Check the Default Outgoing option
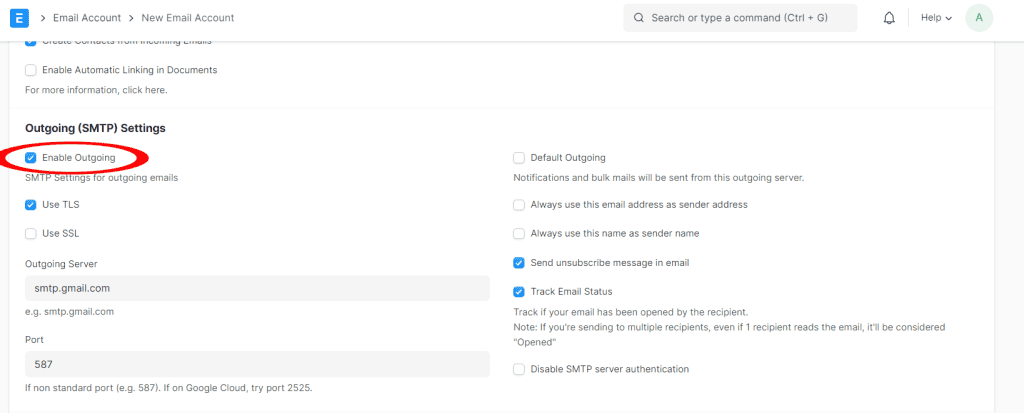This screenshot has width=1024, height=413. pyautogui.click(x=519, y=158)
